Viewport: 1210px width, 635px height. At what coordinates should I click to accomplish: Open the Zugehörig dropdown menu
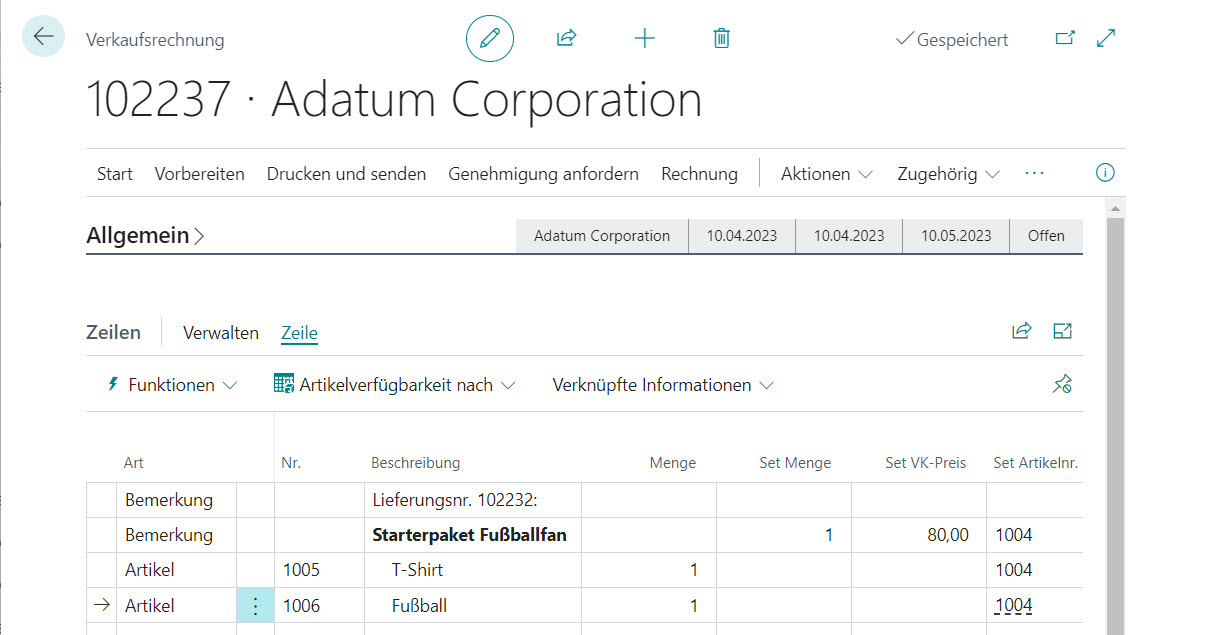pos(948,174)
